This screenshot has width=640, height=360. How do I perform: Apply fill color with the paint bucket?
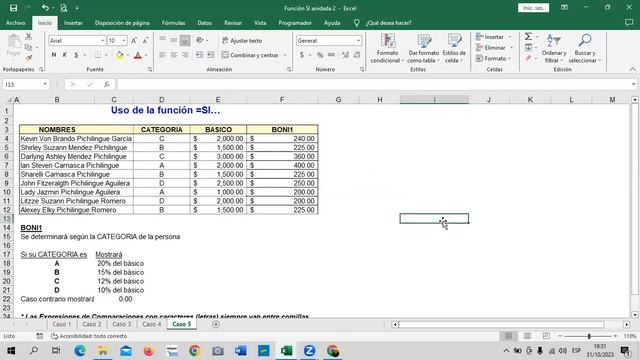(120, 55)
